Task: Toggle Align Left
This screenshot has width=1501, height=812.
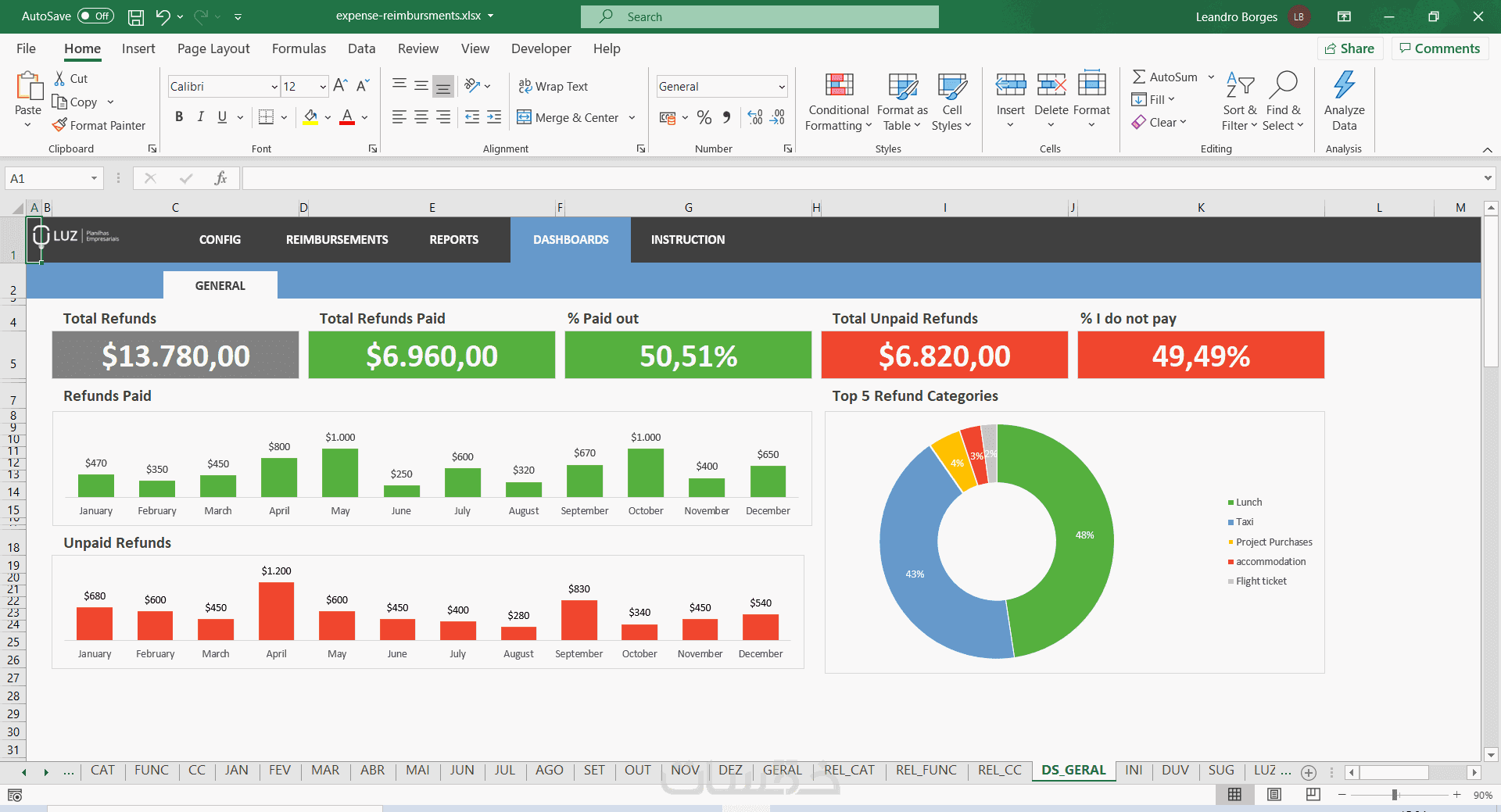Action: tap(399, 117)
